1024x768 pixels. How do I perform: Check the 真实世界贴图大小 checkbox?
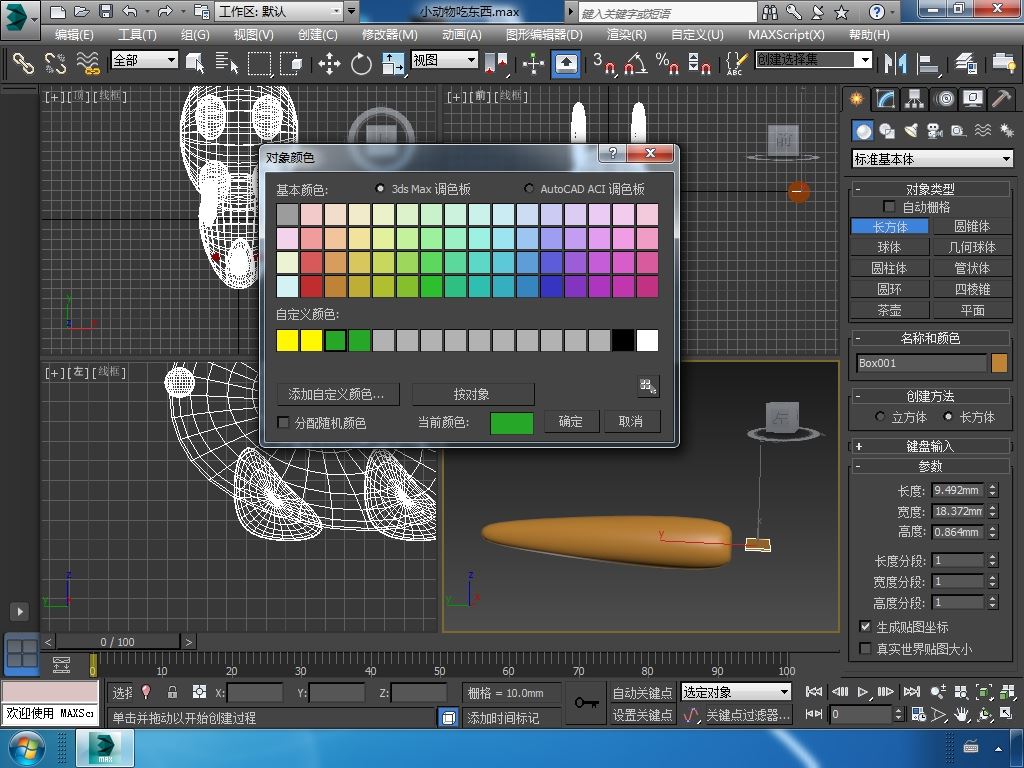pyautogui.click(x=865, y=648)
